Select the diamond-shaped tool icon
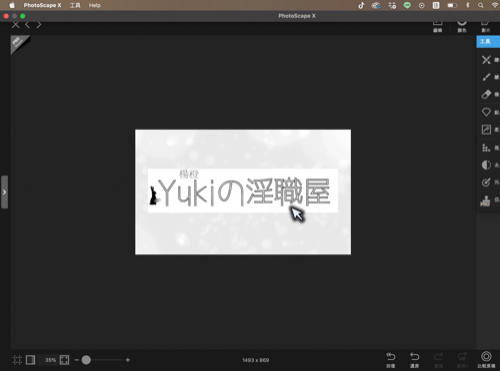Image resolution: width=500 pixels, height=371 pixels. pos(486,112)
